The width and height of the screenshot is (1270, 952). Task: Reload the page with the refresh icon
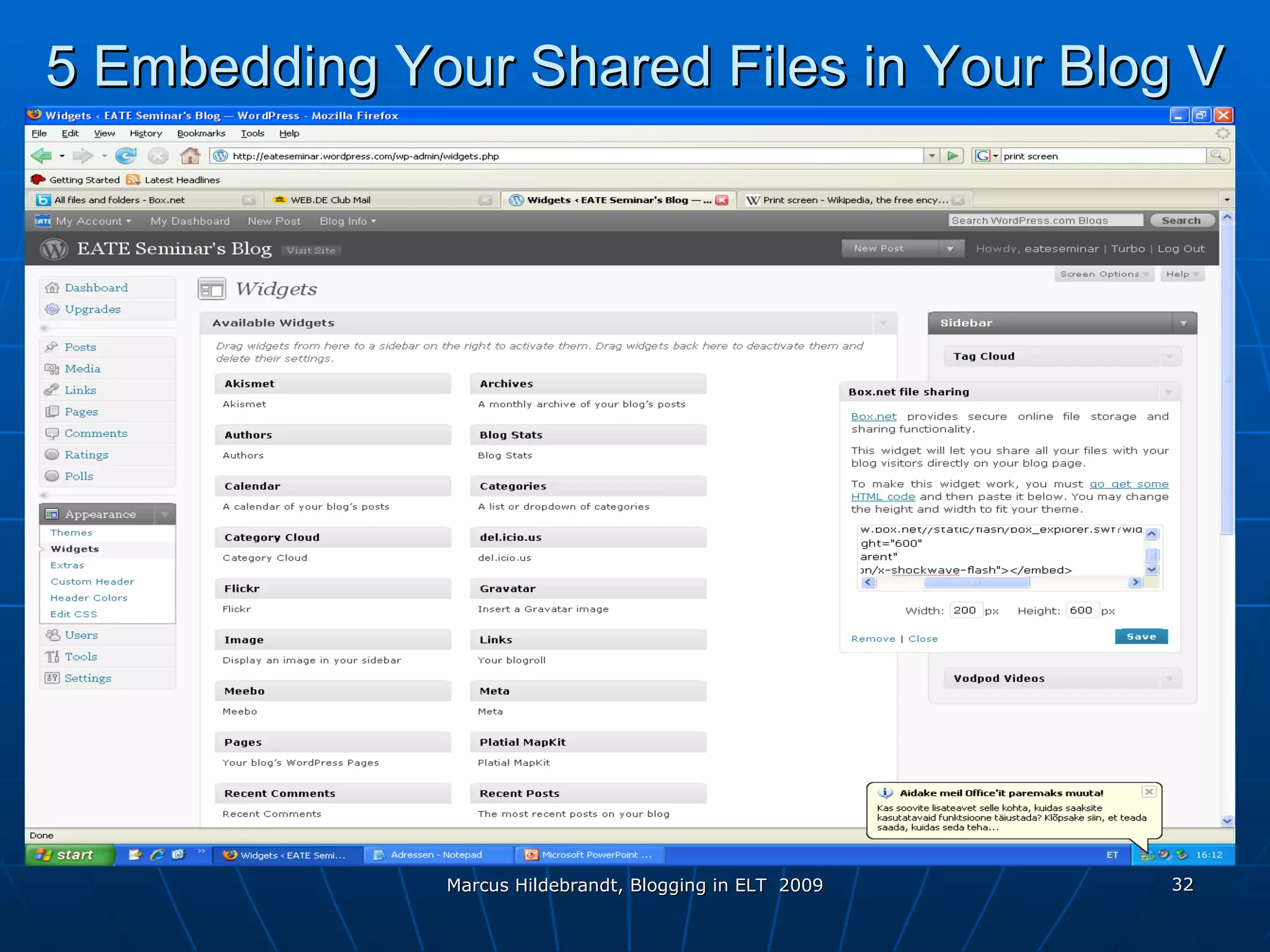126,156
